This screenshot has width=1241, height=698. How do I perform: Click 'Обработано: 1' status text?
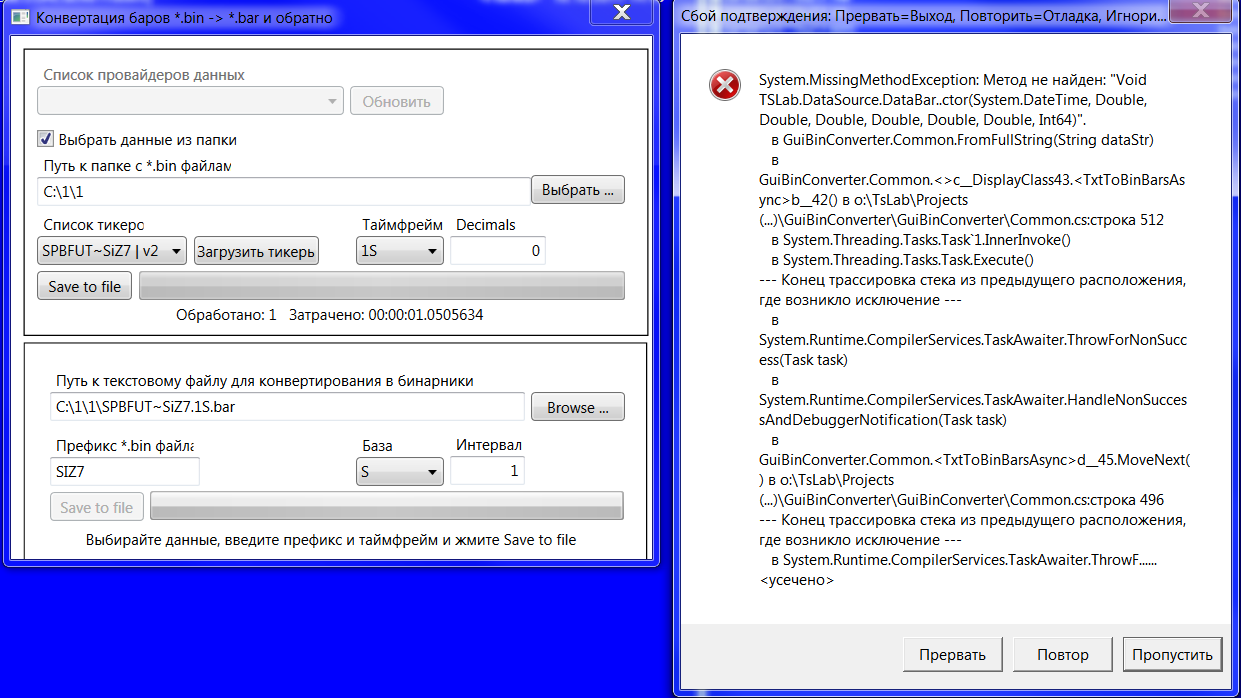226,315
